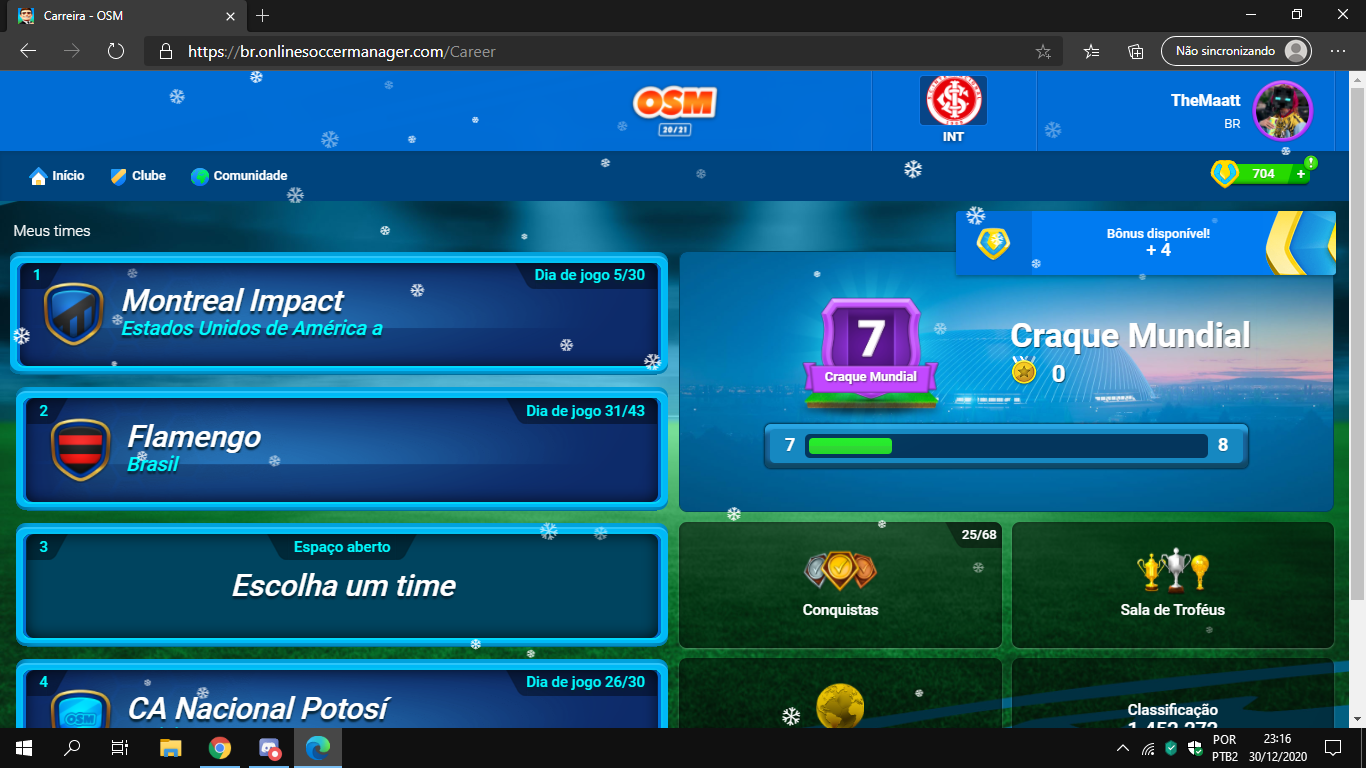This screenshot has height=768, width=1366.
Task: Open TheMaatt profile avatar
Action: (x=1283, y=111)
